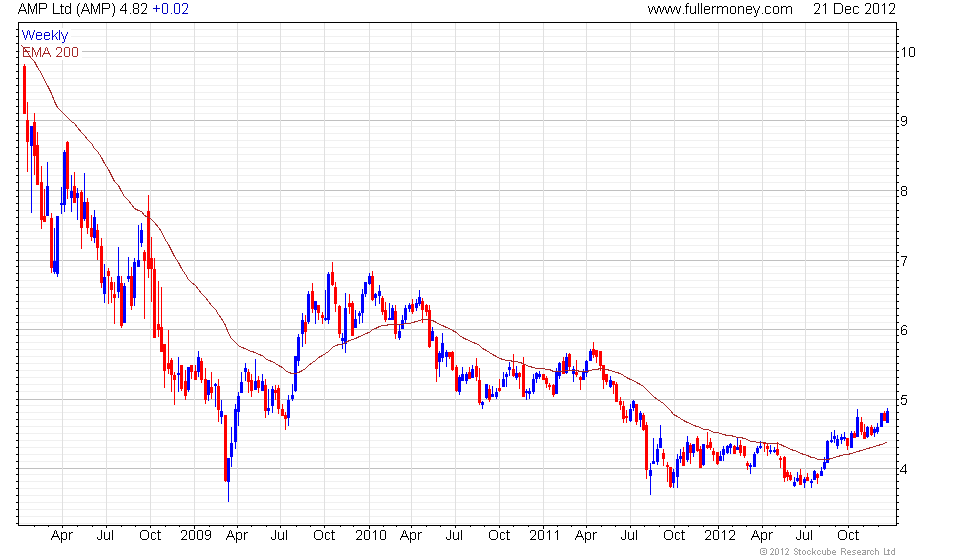Image resolution: width=980 pixels, height=560 pixels.
Task: Click the 'Apr' label right after 2011
Action: [586, 536]
